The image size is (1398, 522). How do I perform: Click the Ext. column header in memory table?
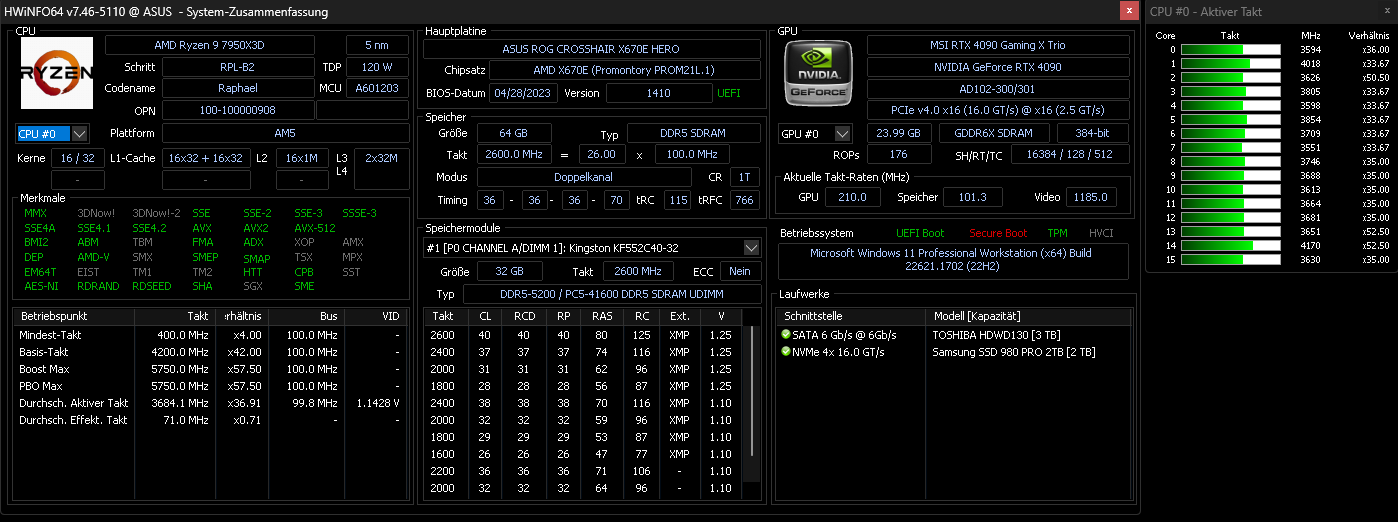point(679,316)
